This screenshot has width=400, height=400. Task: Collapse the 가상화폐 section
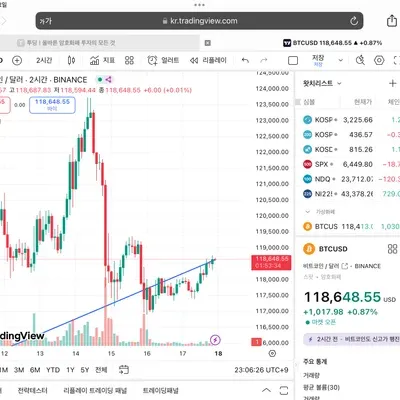[307, 212]
